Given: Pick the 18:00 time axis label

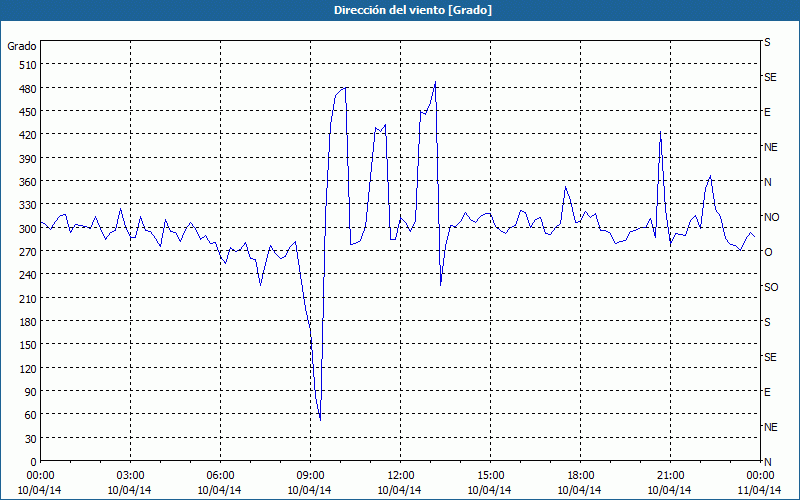Looking at the screenshot, I should point(581,476).
